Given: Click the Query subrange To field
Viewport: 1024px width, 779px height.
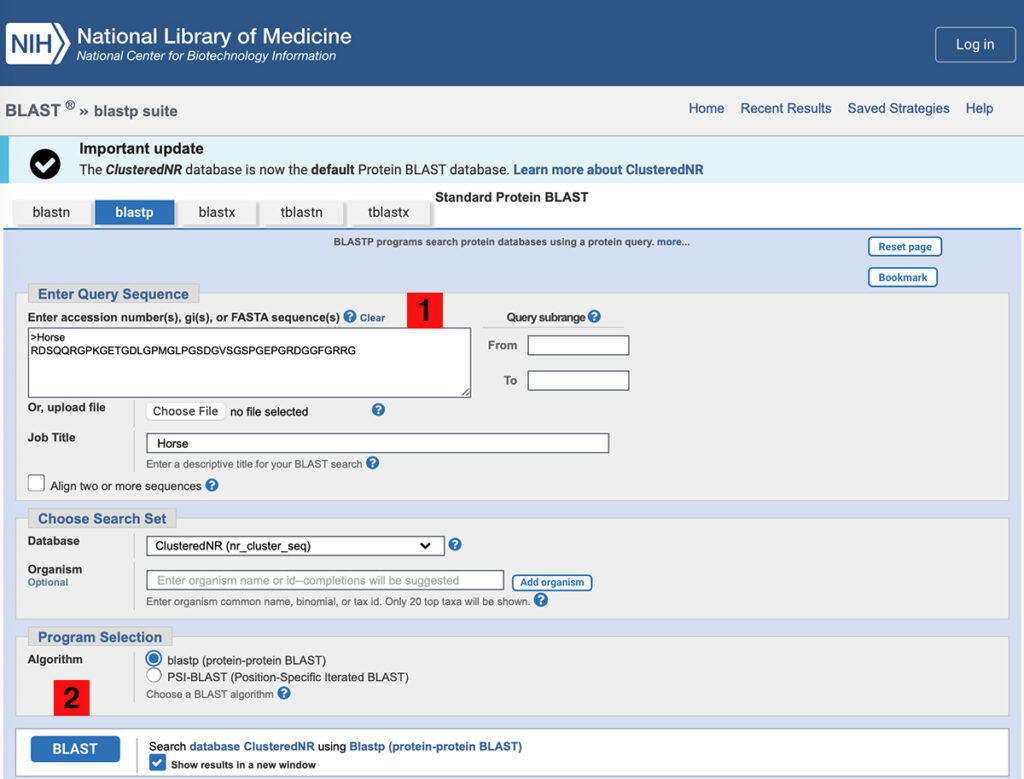Looking at the screenshot, I should (578, 381).
